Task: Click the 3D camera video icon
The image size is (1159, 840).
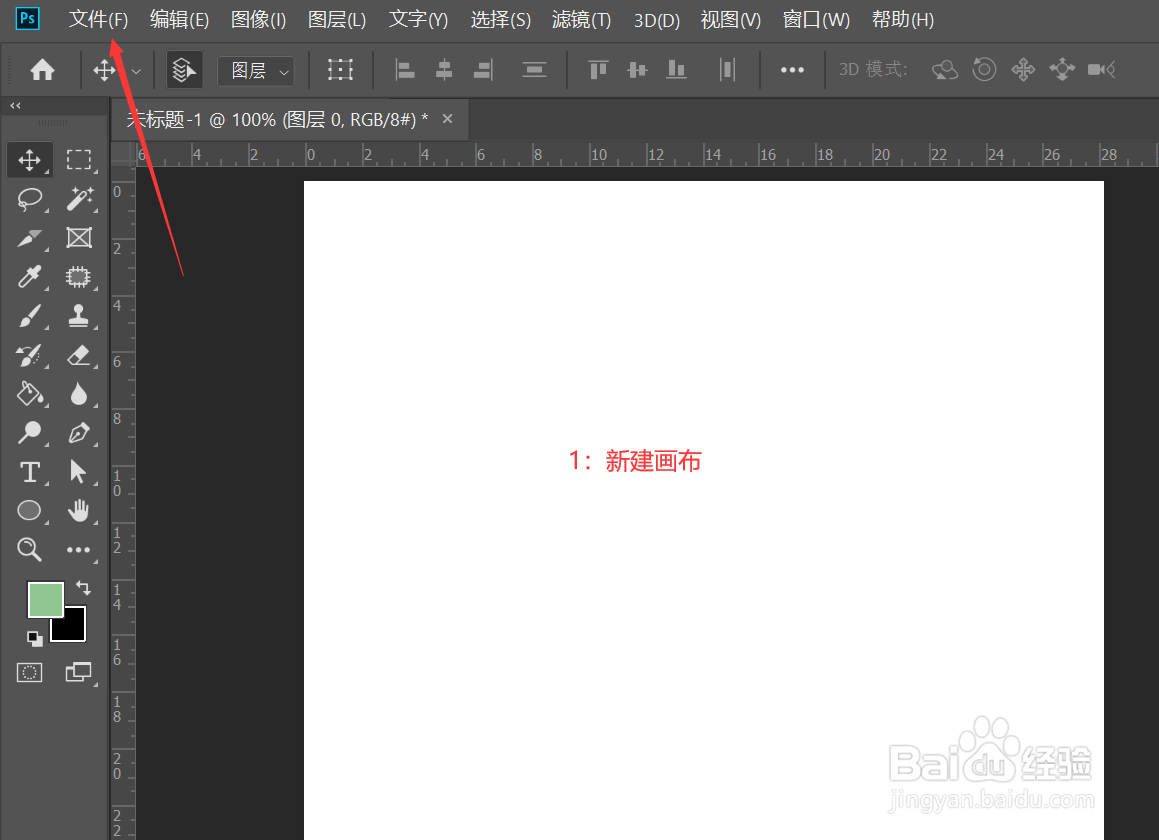Action: 1101,70
